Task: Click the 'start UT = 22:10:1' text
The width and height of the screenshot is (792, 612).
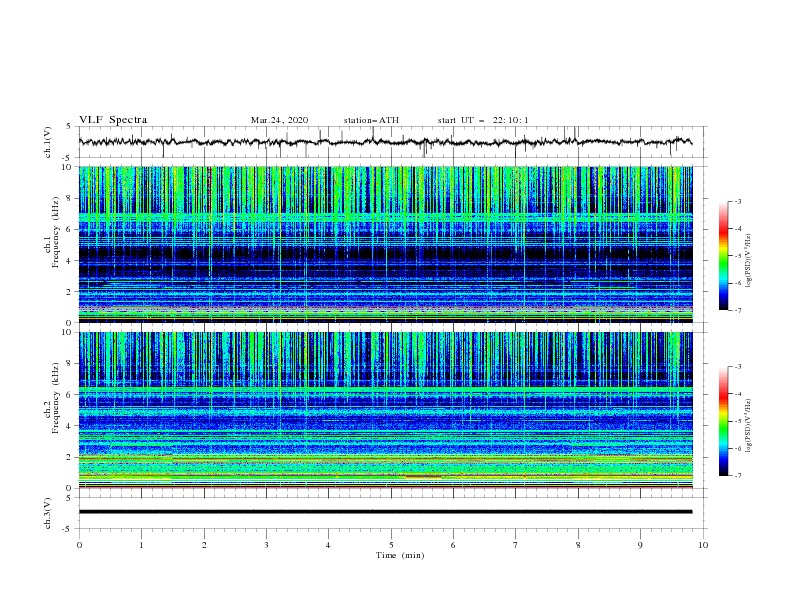Action: pyautogui.click(x=483, y=120)
